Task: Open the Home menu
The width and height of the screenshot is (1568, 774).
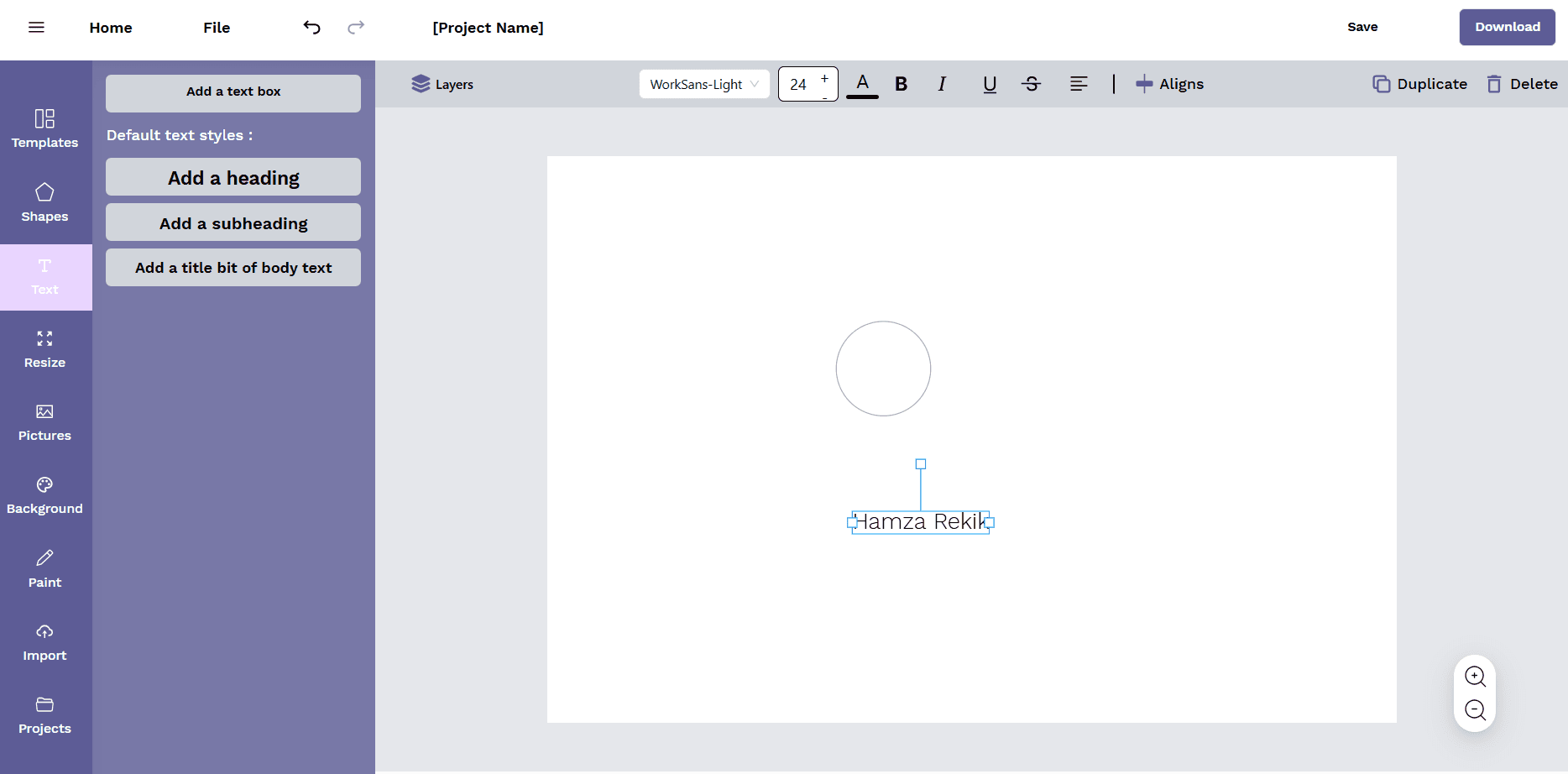Action: 111,28
